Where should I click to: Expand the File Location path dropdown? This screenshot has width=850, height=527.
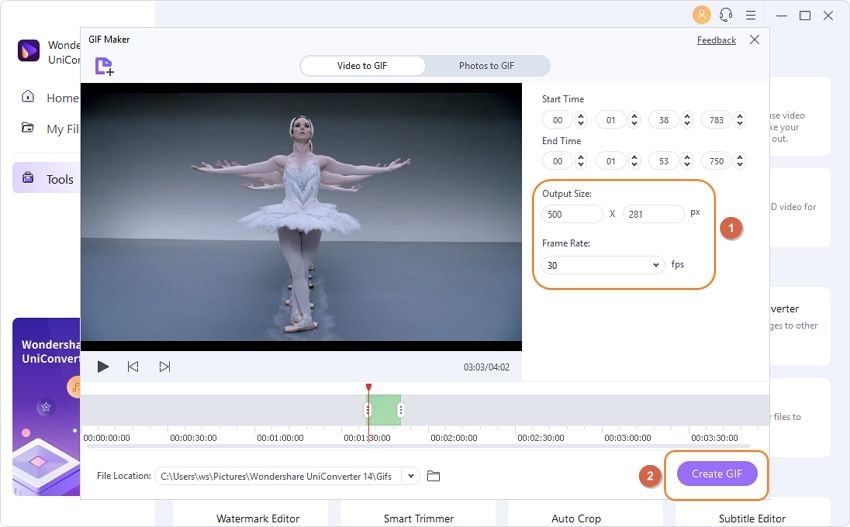pyautogui.click(x=410, y=476)
